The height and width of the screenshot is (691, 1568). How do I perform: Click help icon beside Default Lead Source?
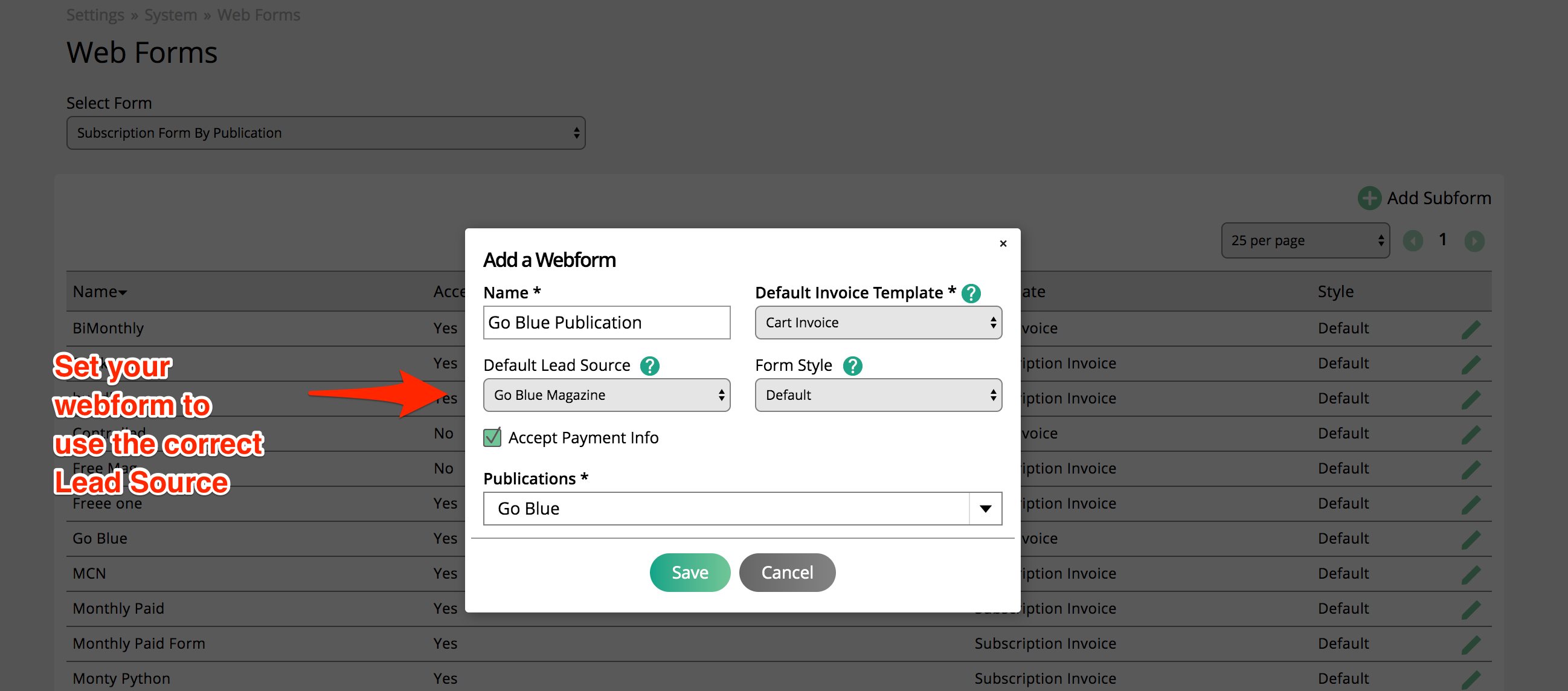coord(649,366)
